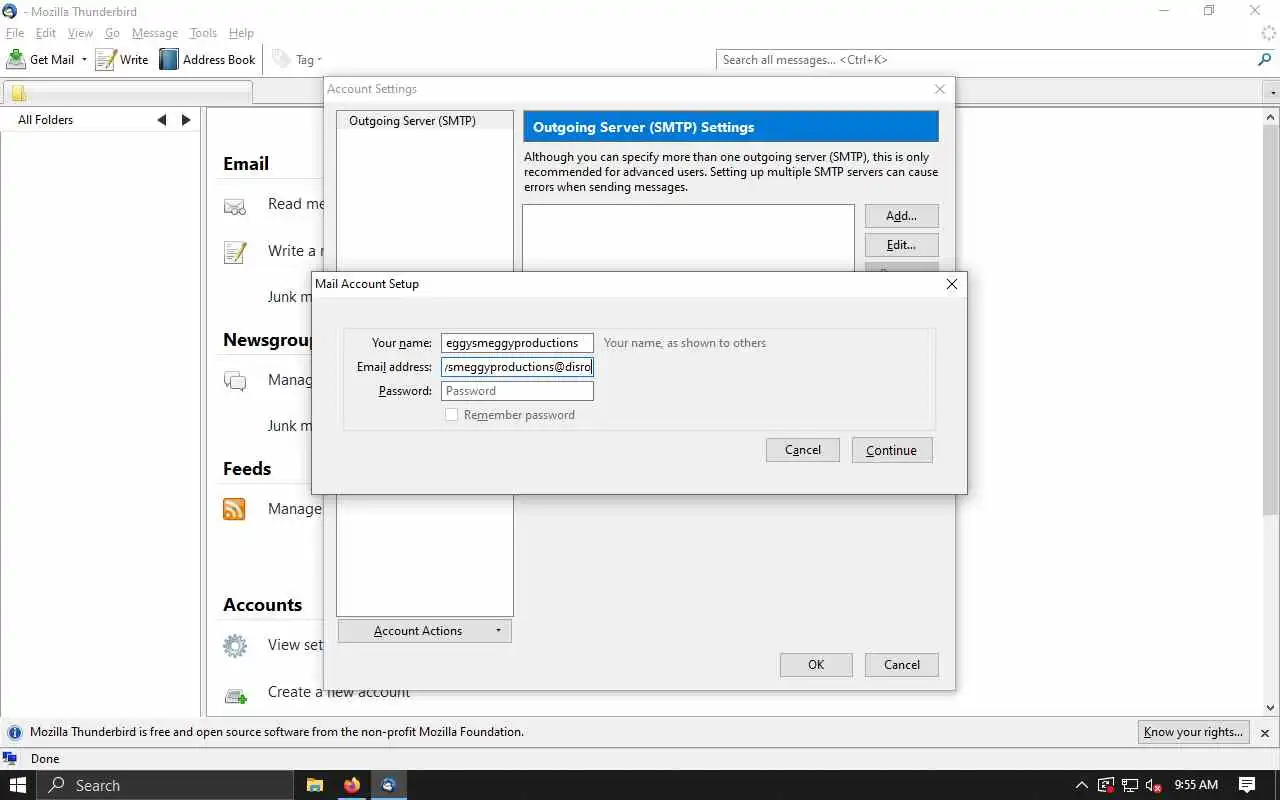Open the Account Actions dropdown
This screenshot has height=800, width=1280.
click(x=425, y=631)
